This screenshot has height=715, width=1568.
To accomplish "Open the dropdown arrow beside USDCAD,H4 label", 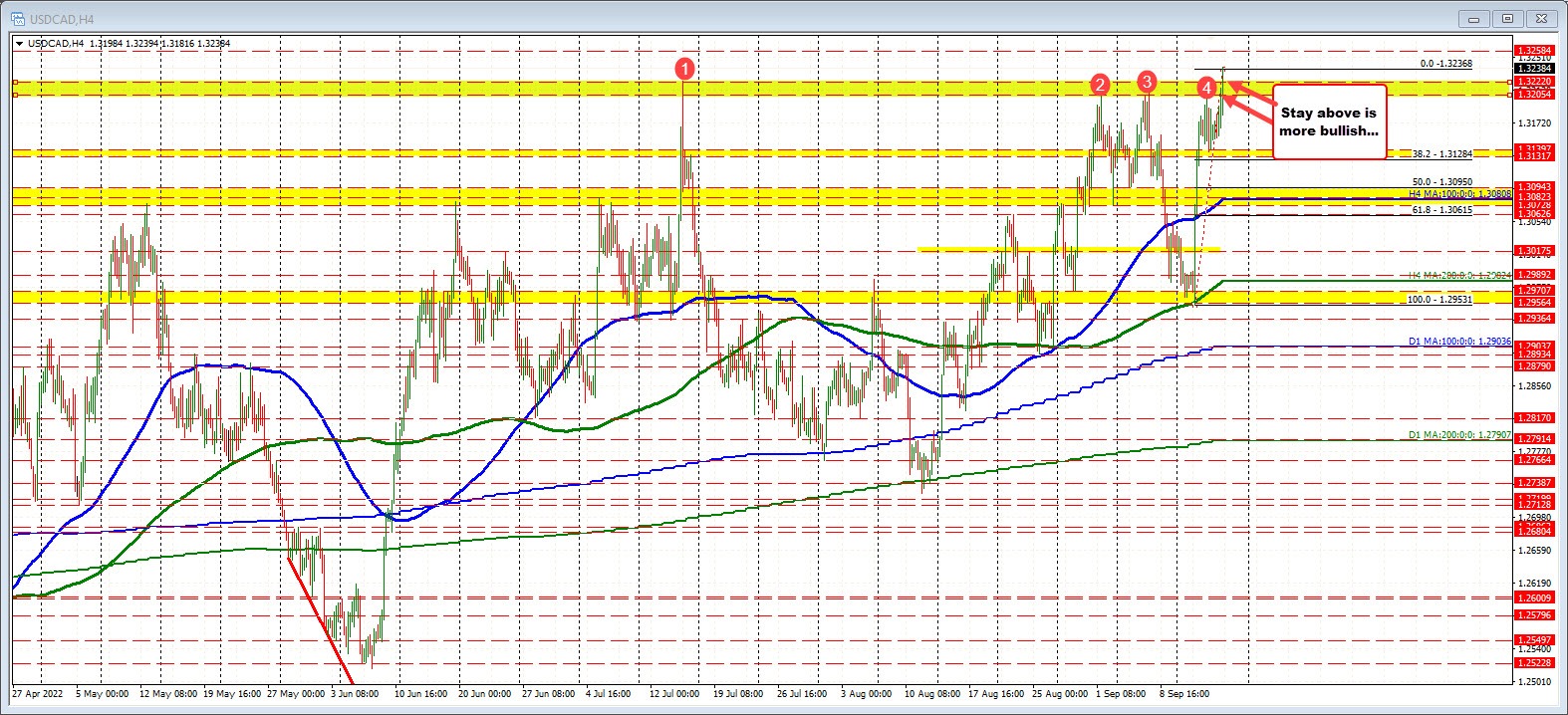I will coord(19,44).
